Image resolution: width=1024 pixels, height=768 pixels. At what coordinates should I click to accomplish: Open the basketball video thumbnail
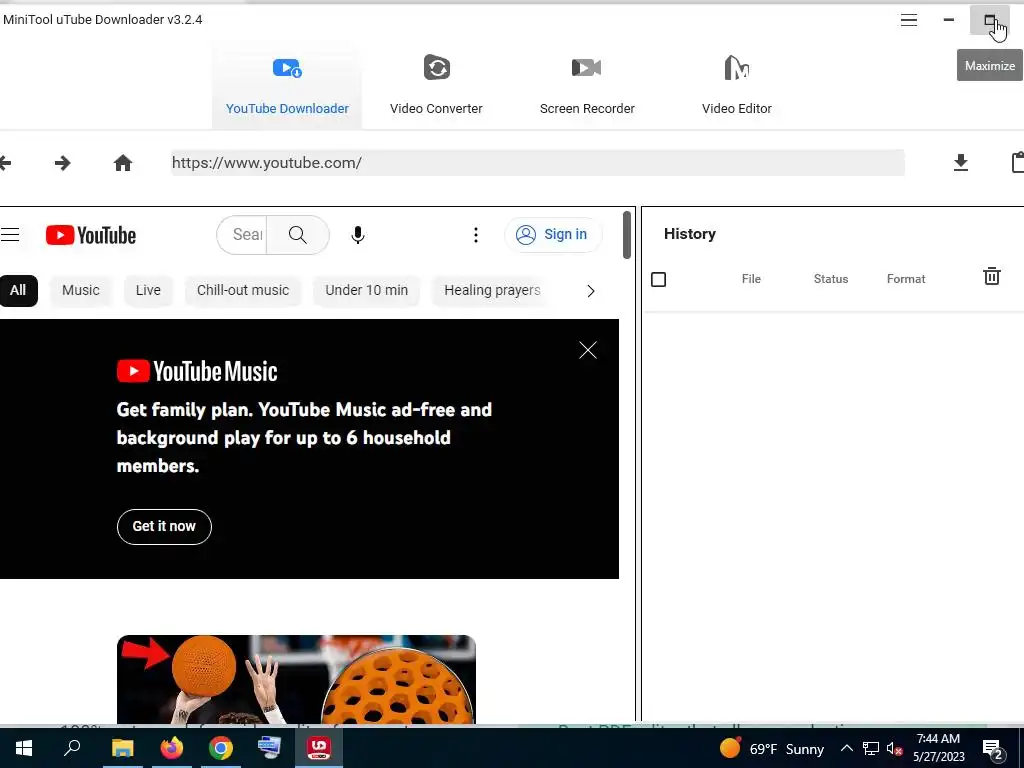[x=296, y=679]
